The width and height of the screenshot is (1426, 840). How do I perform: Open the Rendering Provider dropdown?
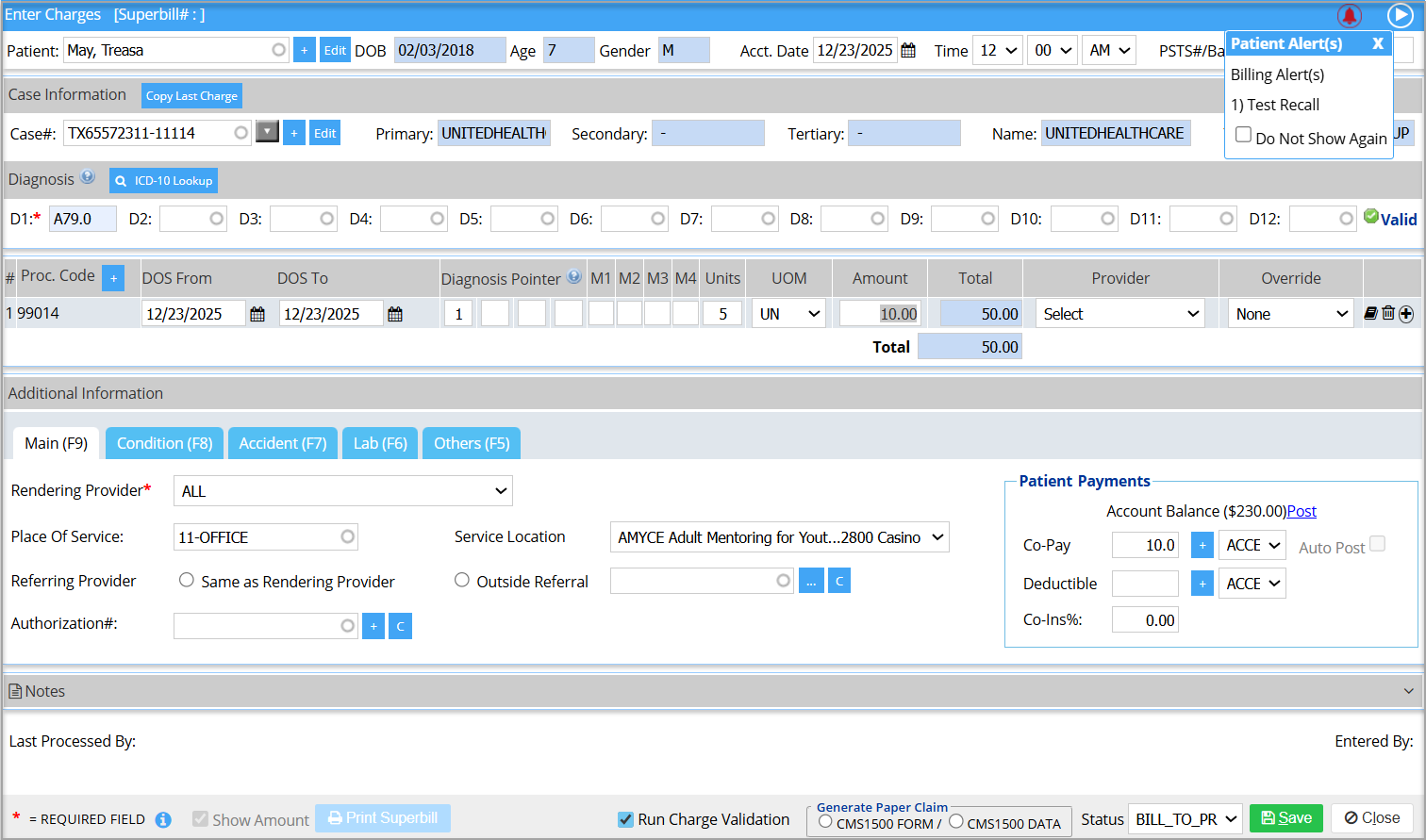tap(343, 491)
